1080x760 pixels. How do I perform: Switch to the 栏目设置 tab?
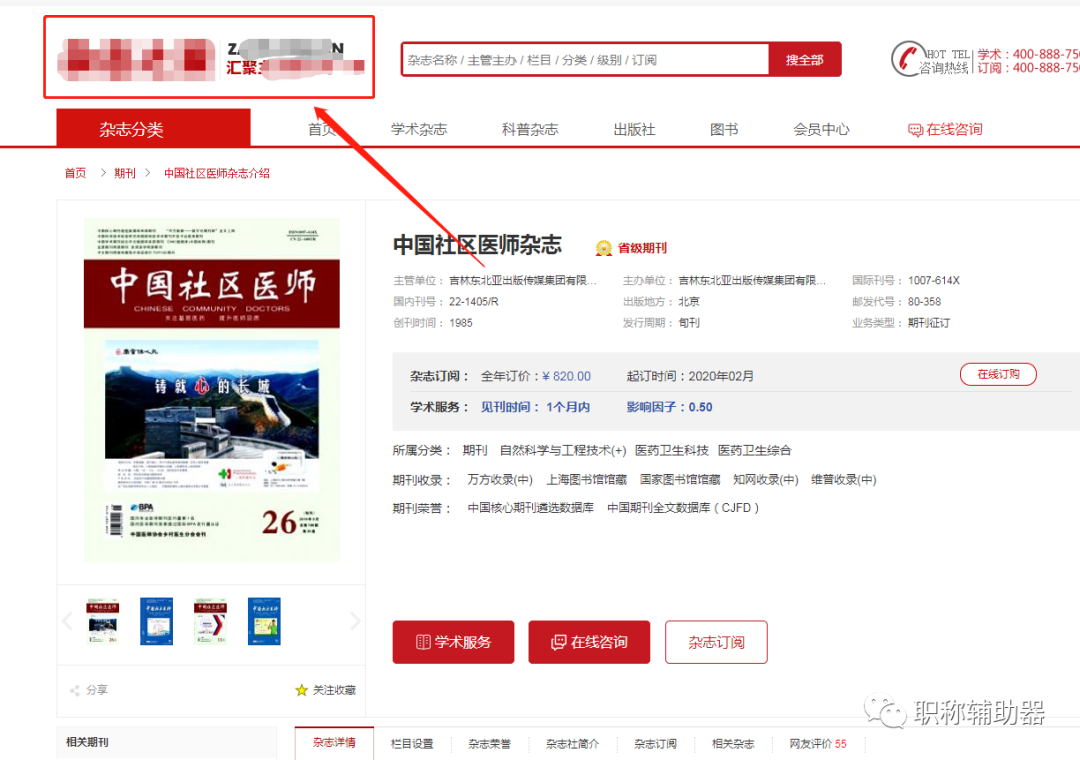412,743
